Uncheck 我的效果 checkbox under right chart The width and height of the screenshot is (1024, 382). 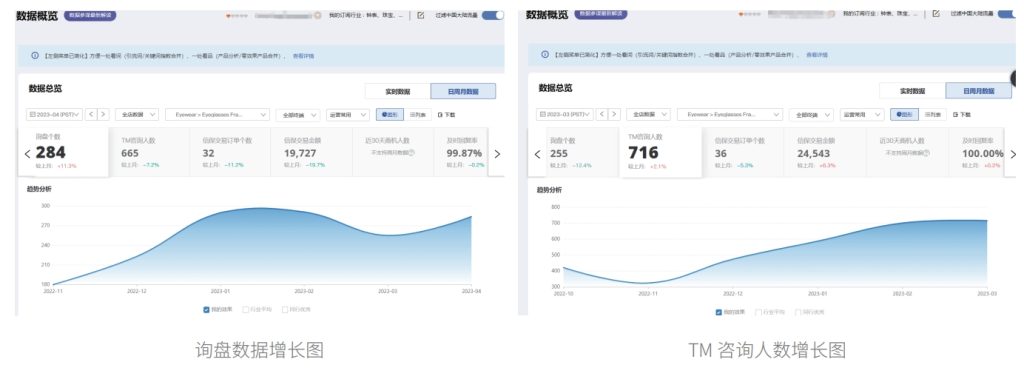pyautogui.click(x=719, y=312)
